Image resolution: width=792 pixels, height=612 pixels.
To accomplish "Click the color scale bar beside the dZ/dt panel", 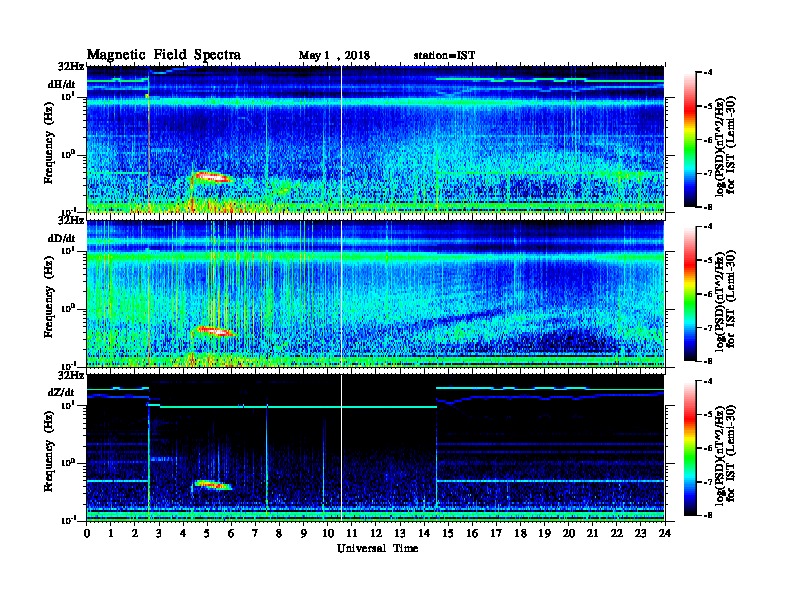I will click(x=690, y=448).
